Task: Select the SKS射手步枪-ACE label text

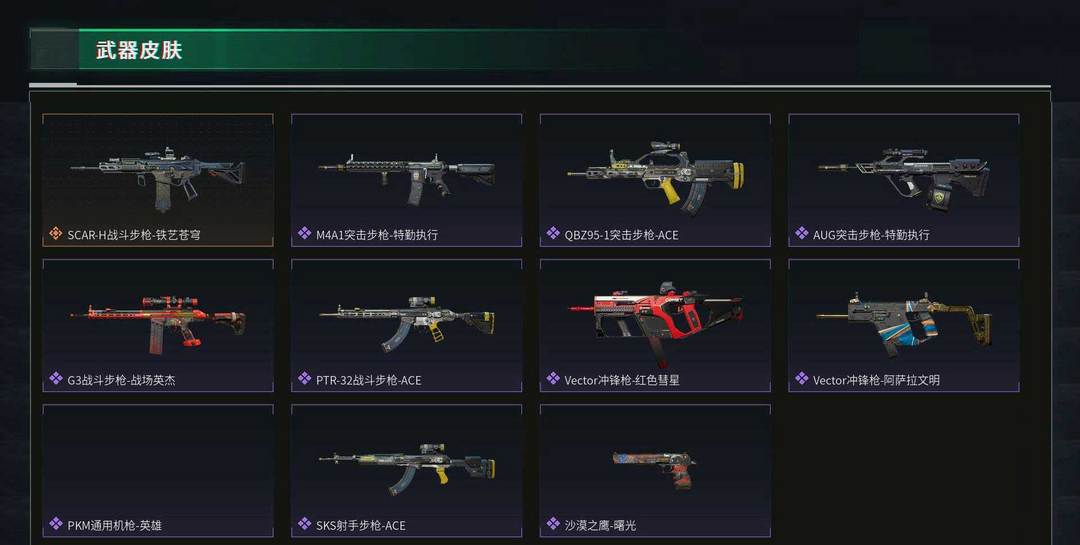Action: coord(361,525)
